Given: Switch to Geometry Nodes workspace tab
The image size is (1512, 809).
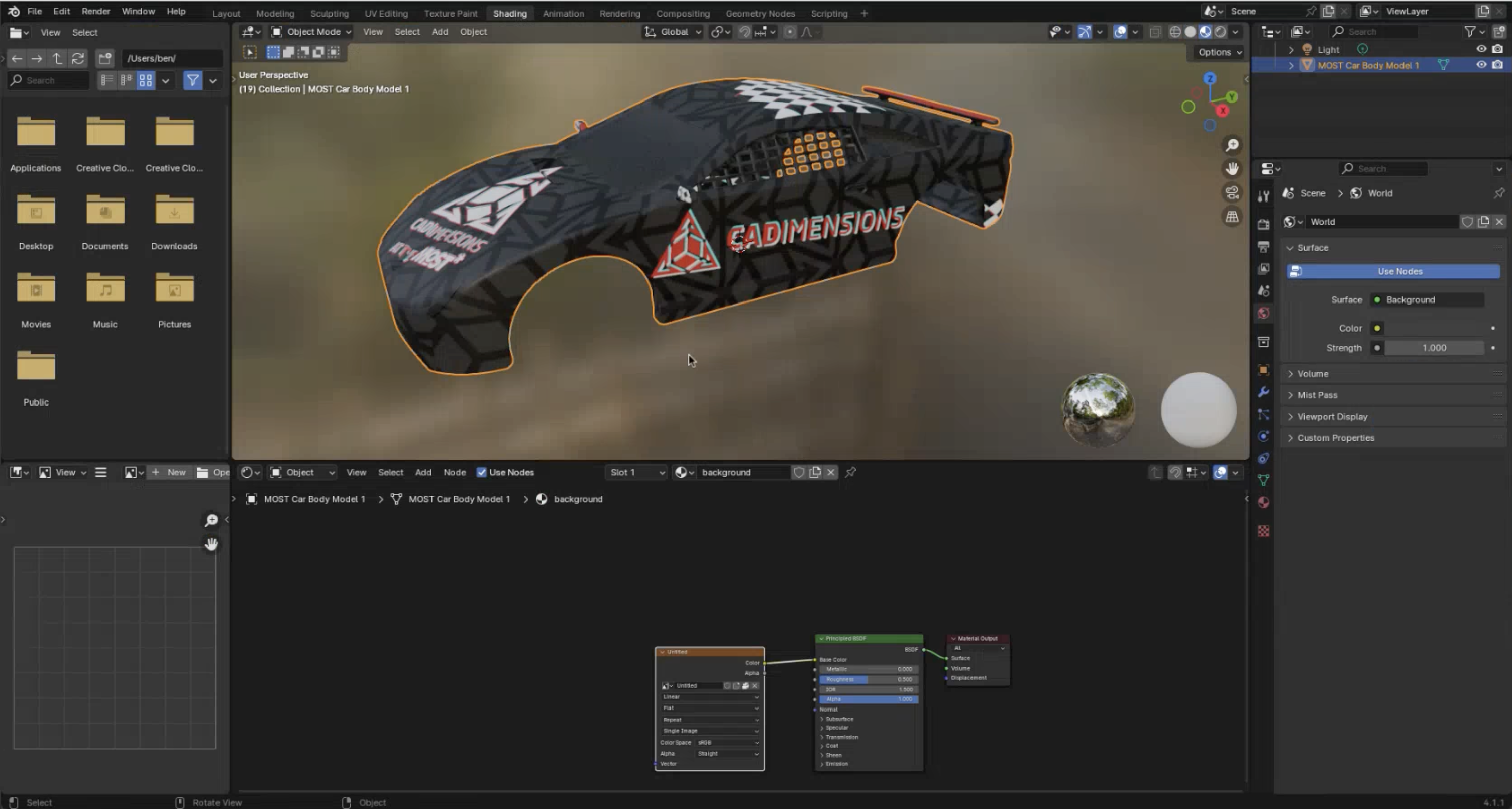Looking at the screenshot, I should tap(760, 13).
